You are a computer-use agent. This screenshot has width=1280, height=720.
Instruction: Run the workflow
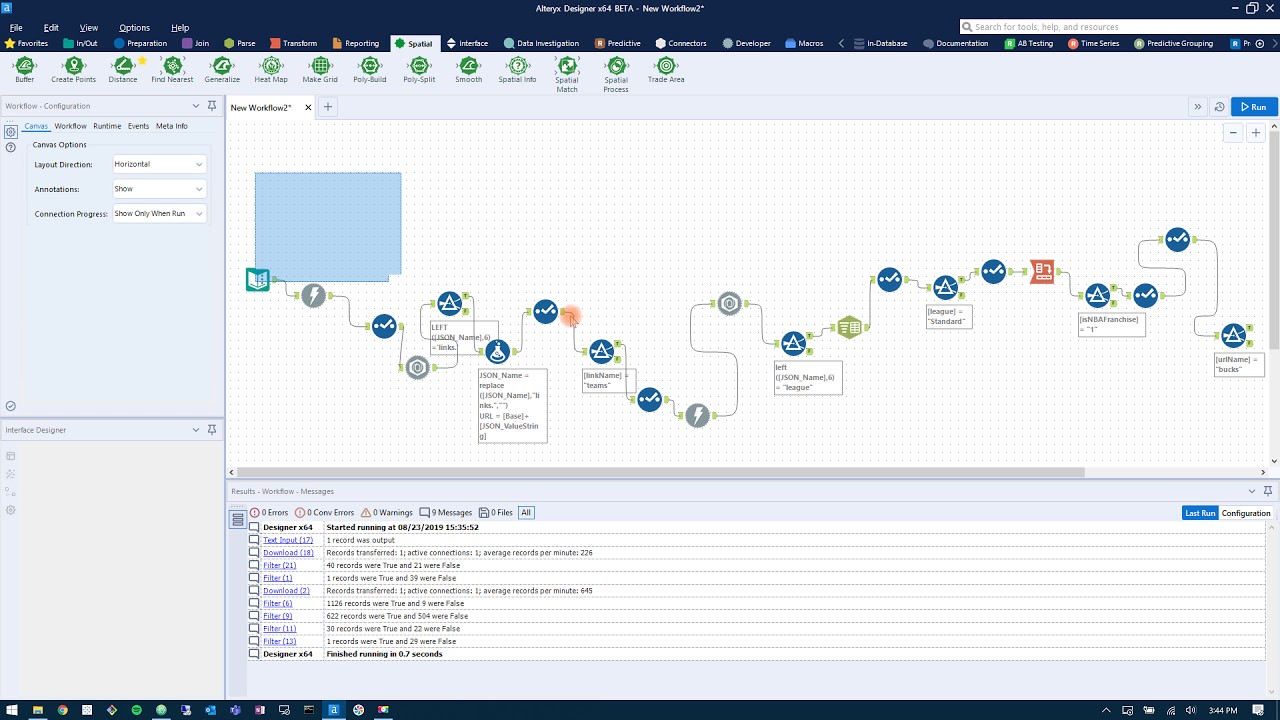pos(1253,107)
